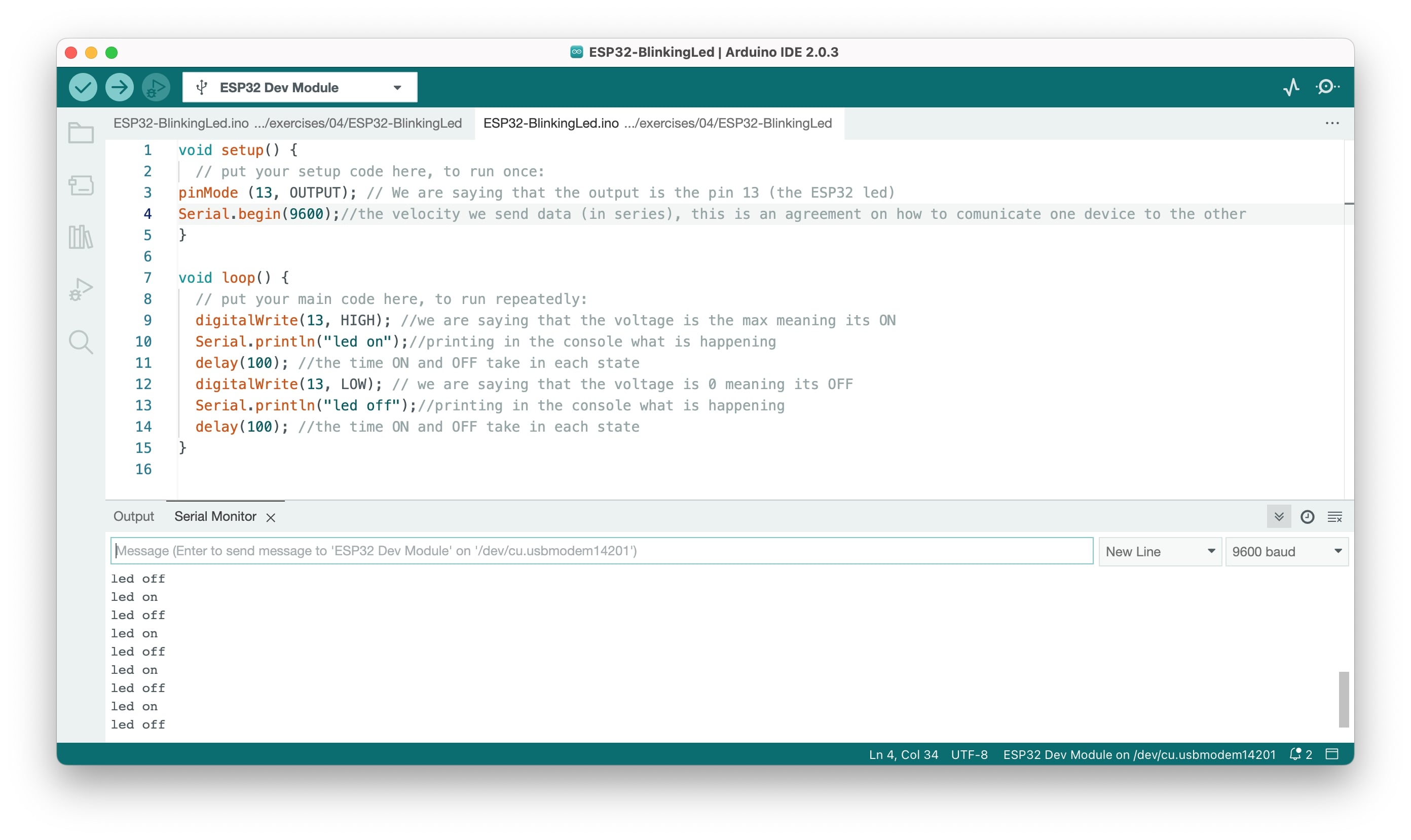Click the Serial Monitor vertical scrollbar
This screenshot has width=1411, height=840.
click(x=1343, y=699)
